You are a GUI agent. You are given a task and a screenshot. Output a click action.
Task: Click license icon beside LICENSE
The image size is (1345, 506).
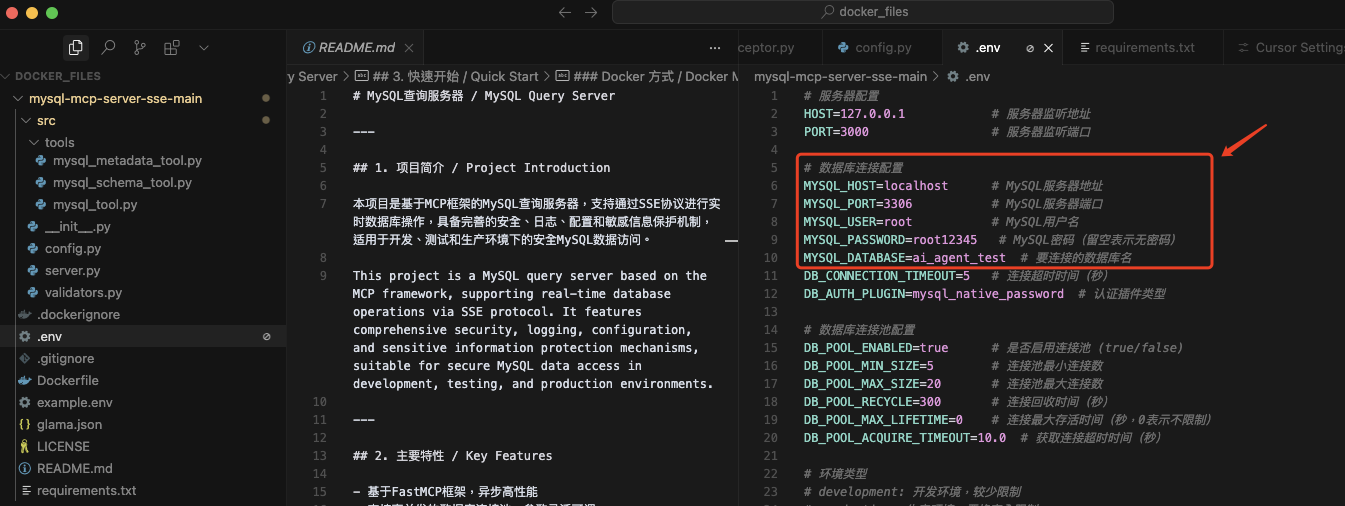point(25,446)
